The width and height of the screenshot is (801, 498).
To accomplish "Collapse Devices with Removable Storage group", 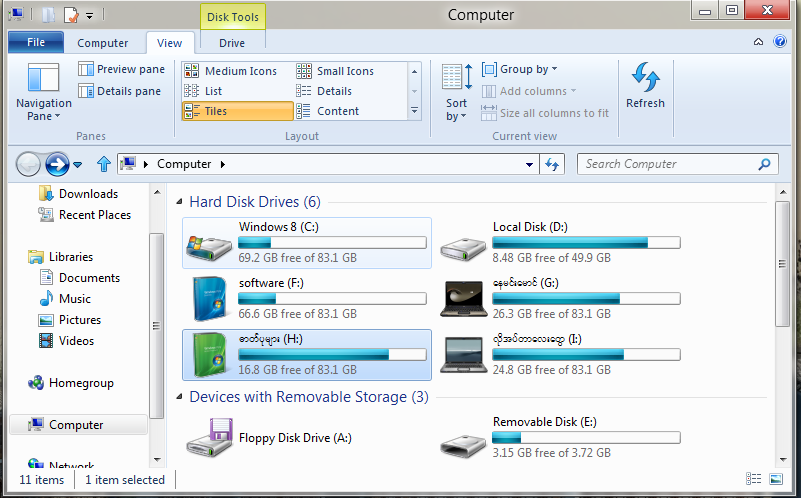I will pos(179,397).
